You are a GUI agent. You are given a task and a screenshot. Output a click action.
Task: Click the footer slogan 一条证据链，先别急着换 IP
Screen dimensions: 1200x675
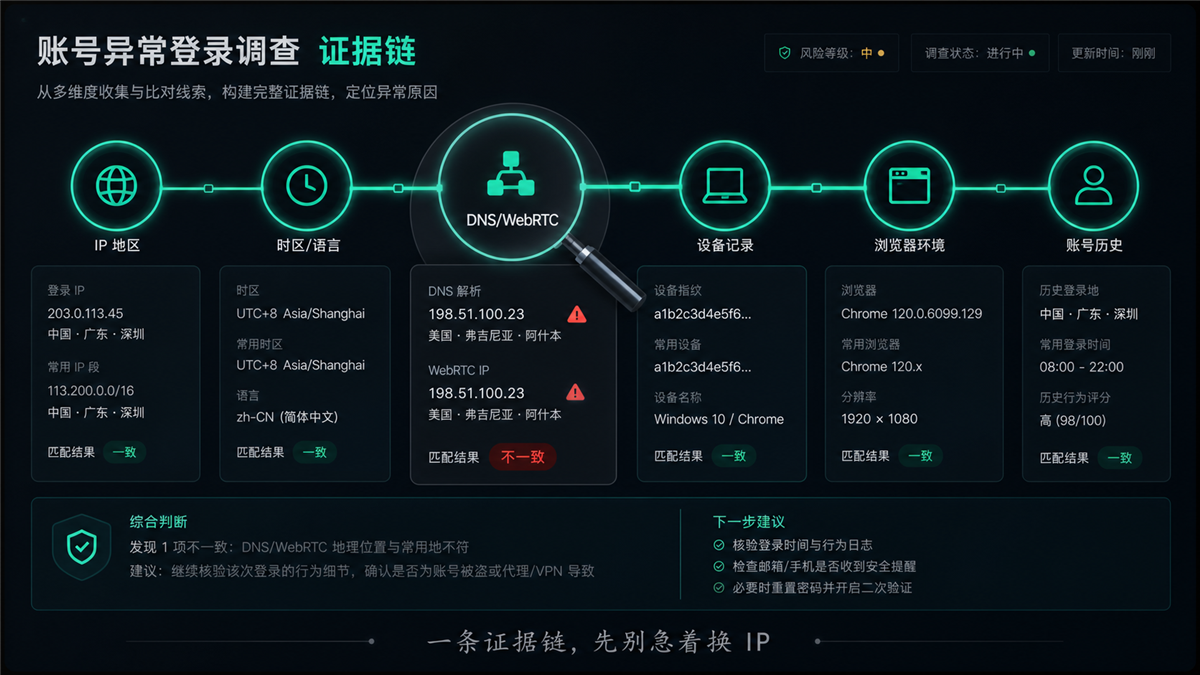(598, 641)
